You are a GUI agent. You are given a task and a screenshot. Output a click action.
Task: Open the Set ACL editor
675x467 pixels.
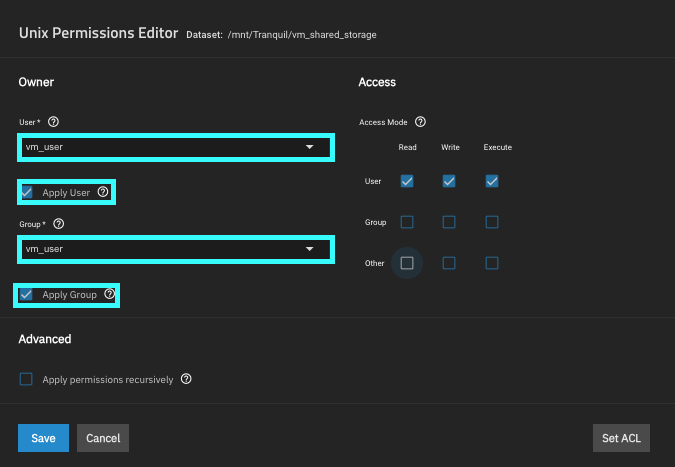[x=621, y=438]
